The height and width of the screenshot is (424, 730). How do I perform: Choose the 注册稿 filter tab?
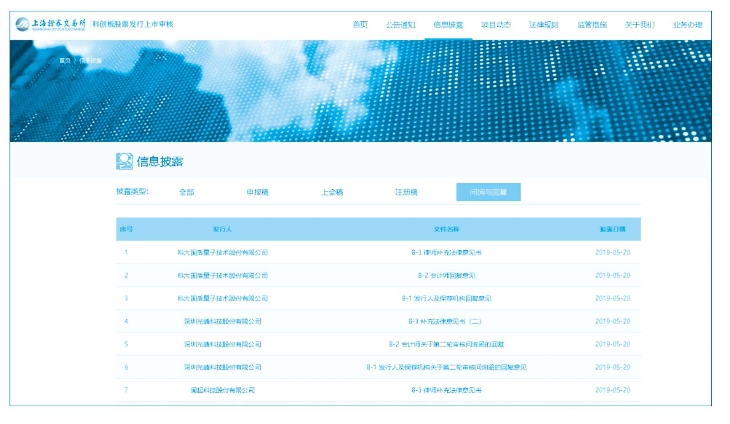click(x=406, y=192)
